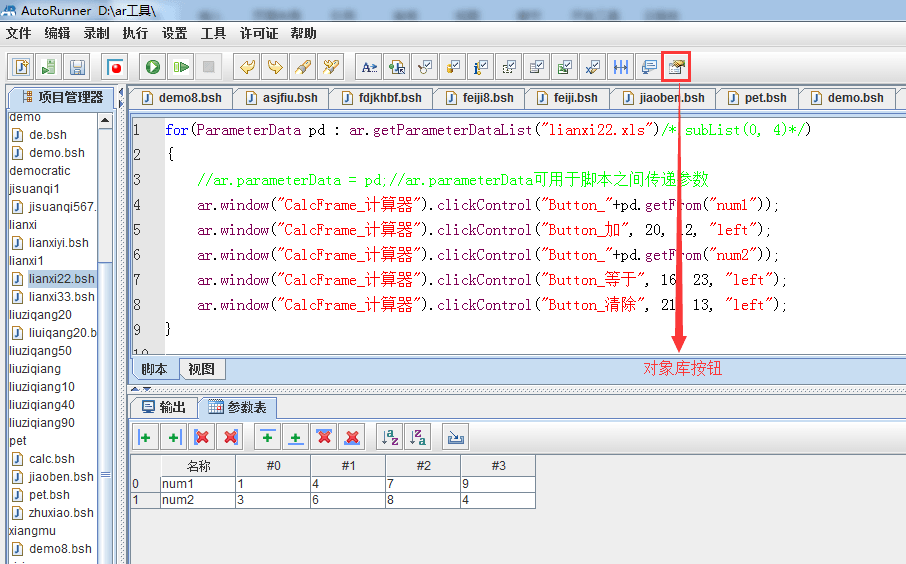Open the object library button (对象库)
906x564 pixels.
677,67
